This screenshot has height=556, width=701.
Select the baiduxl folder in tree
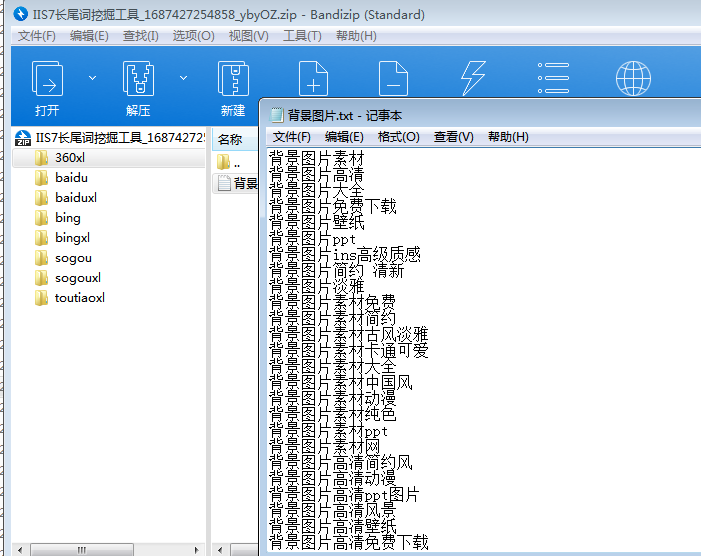[x=66, y=198]
